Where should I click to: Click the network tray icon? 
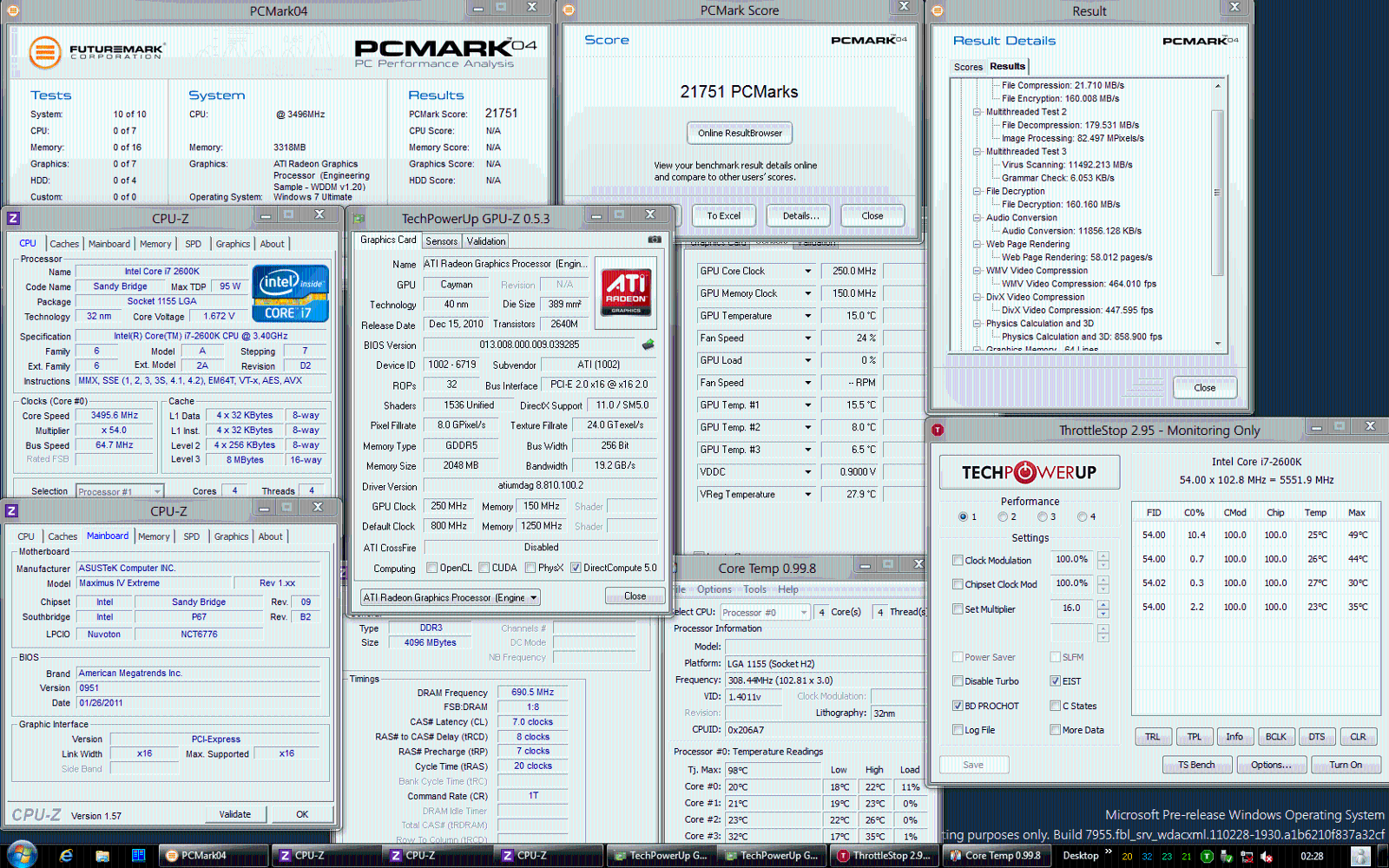pos(1247,857)
